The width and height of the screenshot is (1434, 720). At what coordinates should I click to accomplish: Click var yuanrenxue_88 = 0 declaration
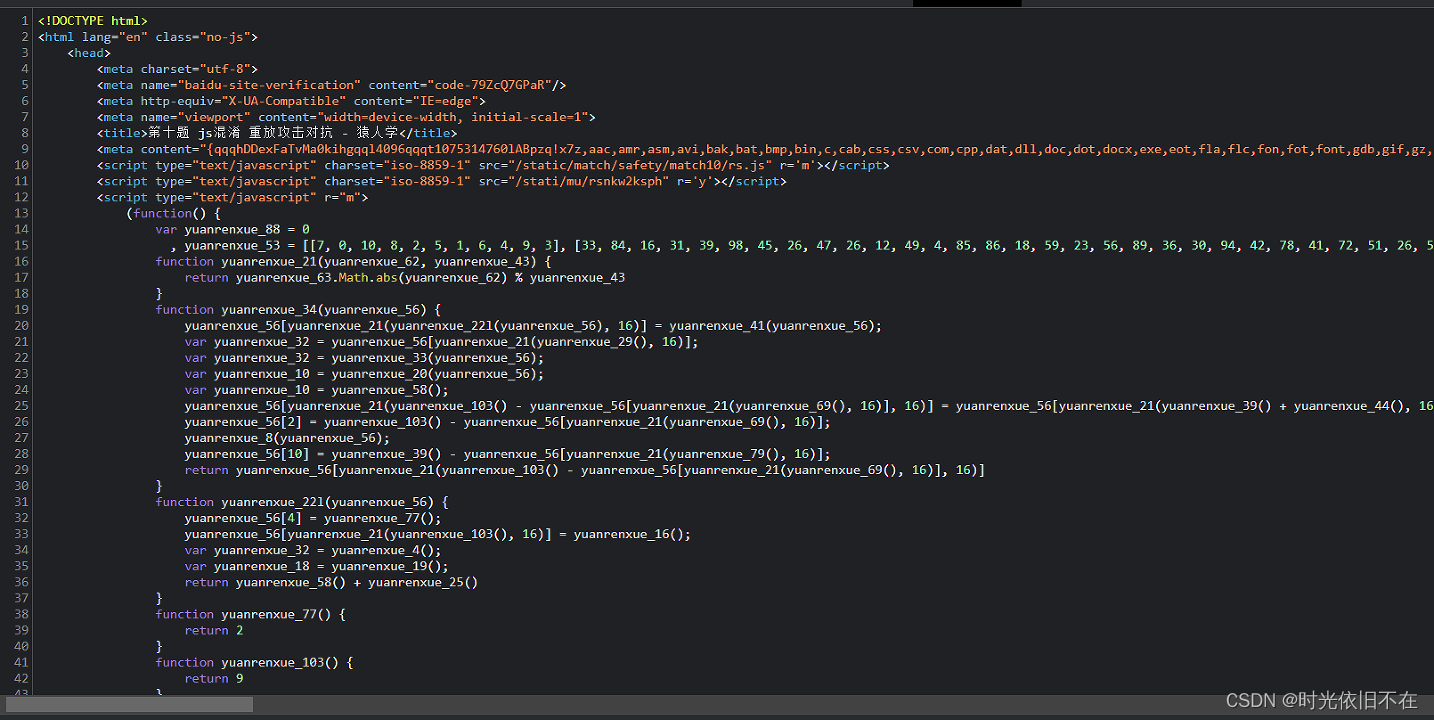pyautogui.click(x=232, y=229)
